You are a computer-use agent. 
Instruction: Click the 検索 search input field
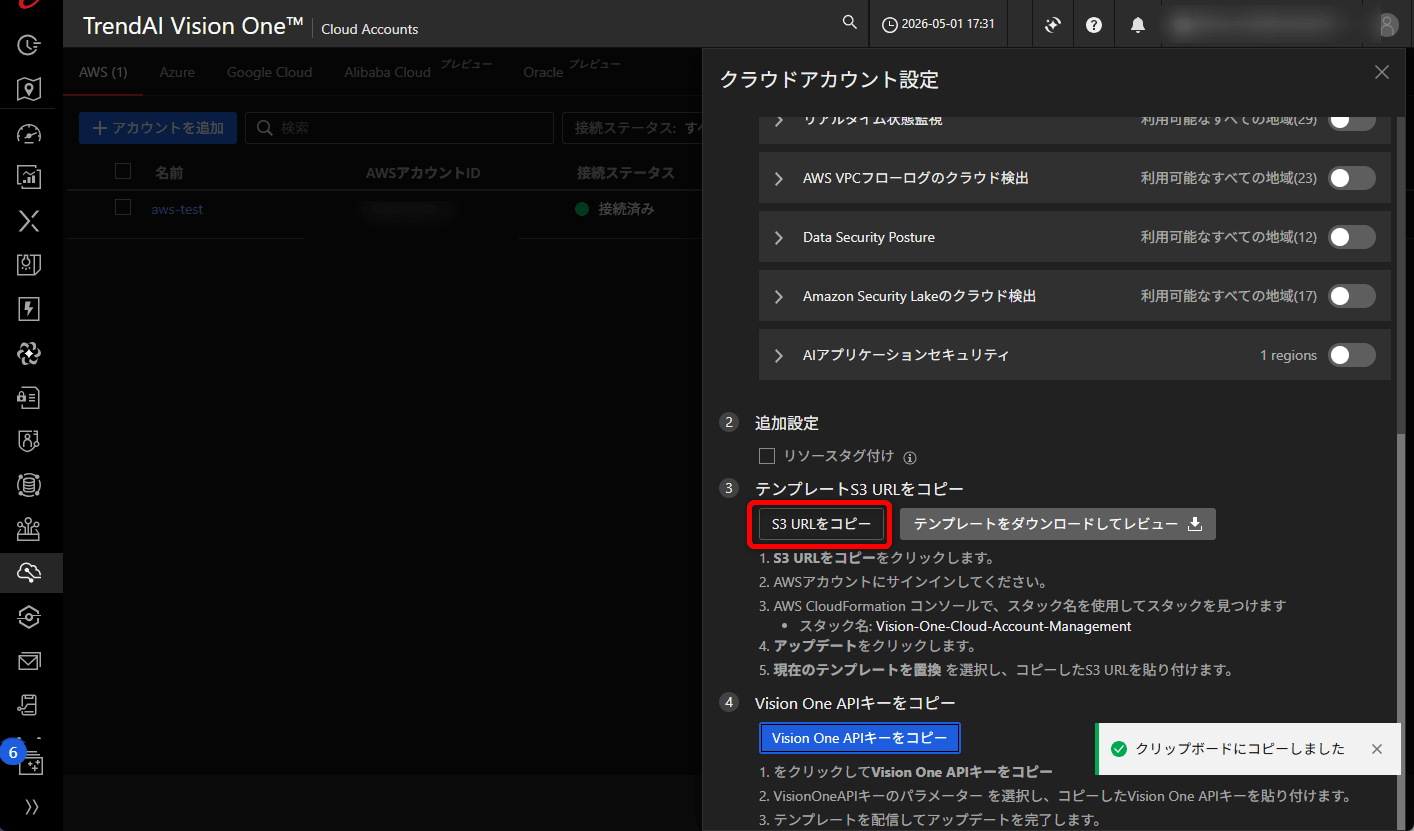click(x=399, y=128)
